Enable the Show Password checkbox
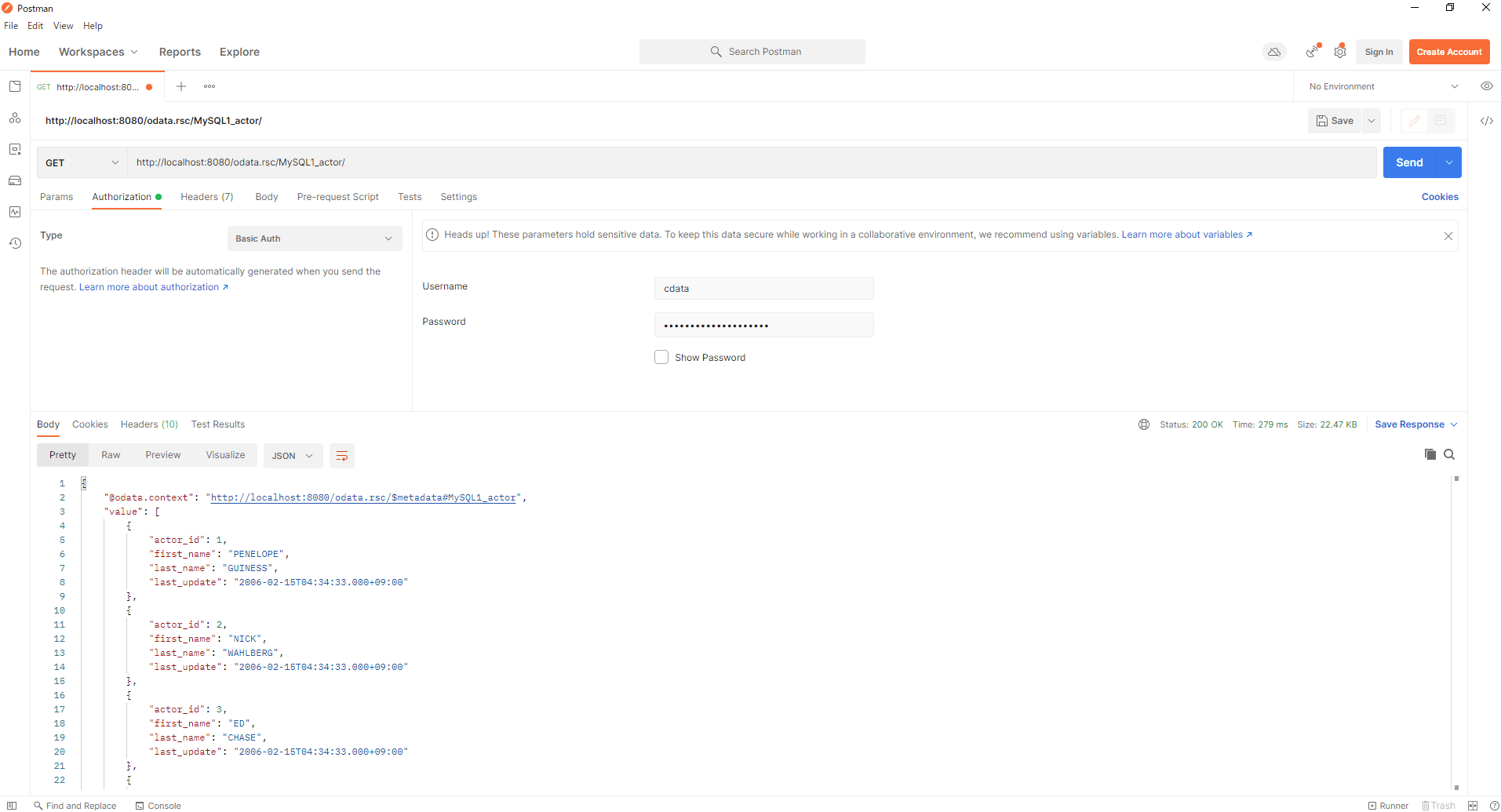This screenshot has width=1501, height=812. click(x=661, y=357)
